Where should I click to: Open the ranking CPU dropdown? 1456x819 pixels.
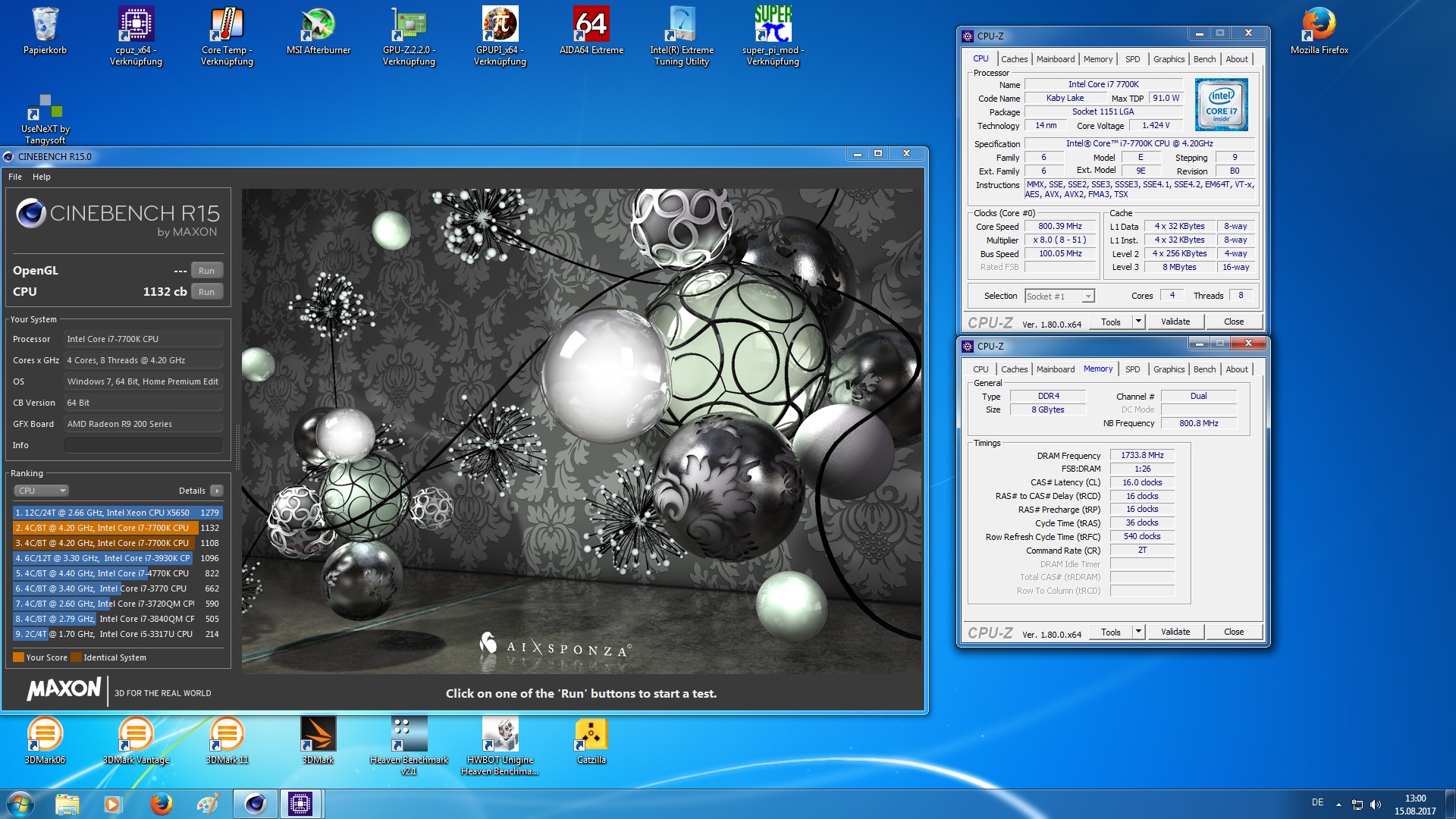42,491
